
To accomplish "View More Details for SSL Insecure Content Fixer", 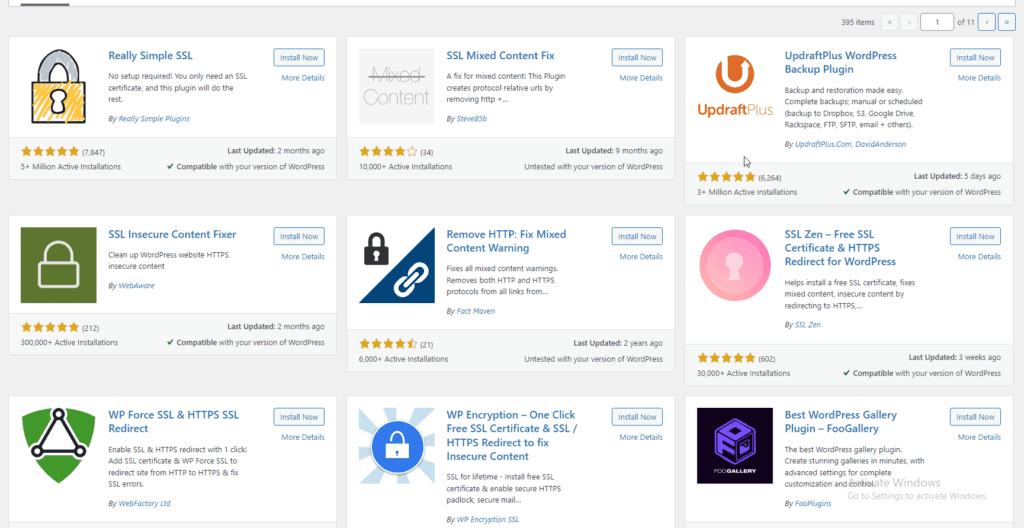I will (x=303, y=257).
